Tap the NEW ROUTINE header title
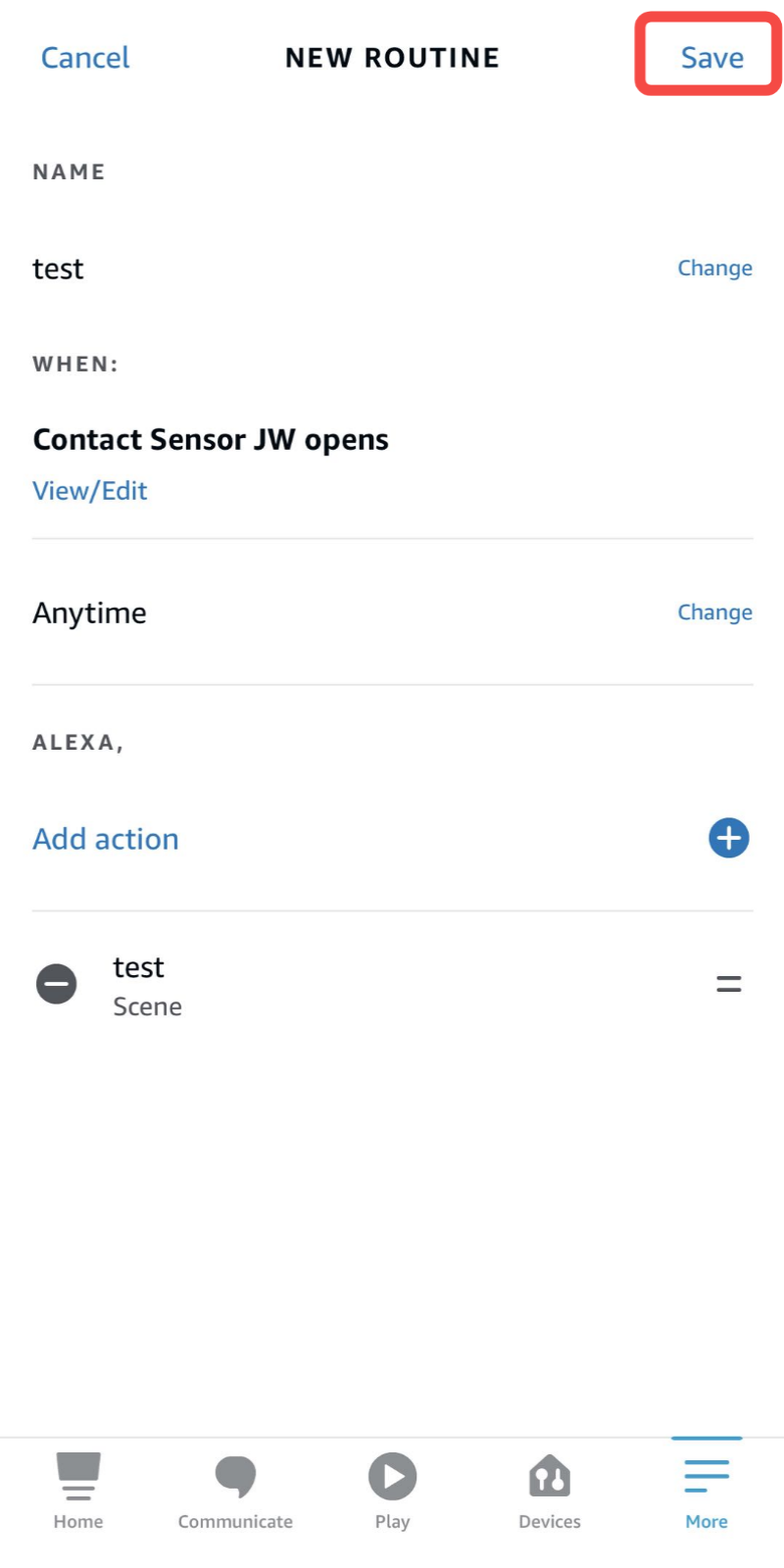 coord(392,58)
